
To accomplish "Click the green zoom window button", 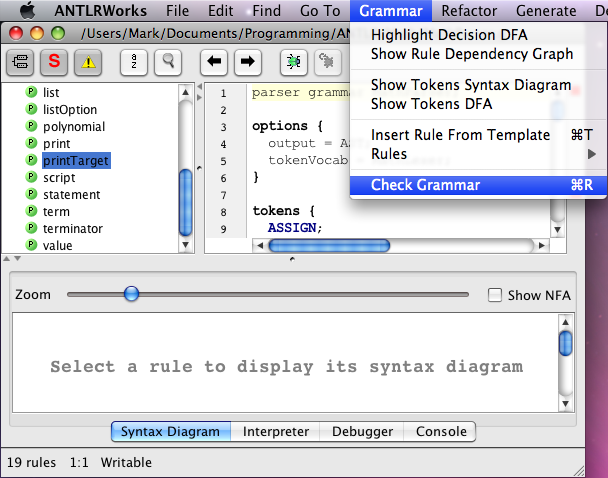I will (x=58, y=33).
